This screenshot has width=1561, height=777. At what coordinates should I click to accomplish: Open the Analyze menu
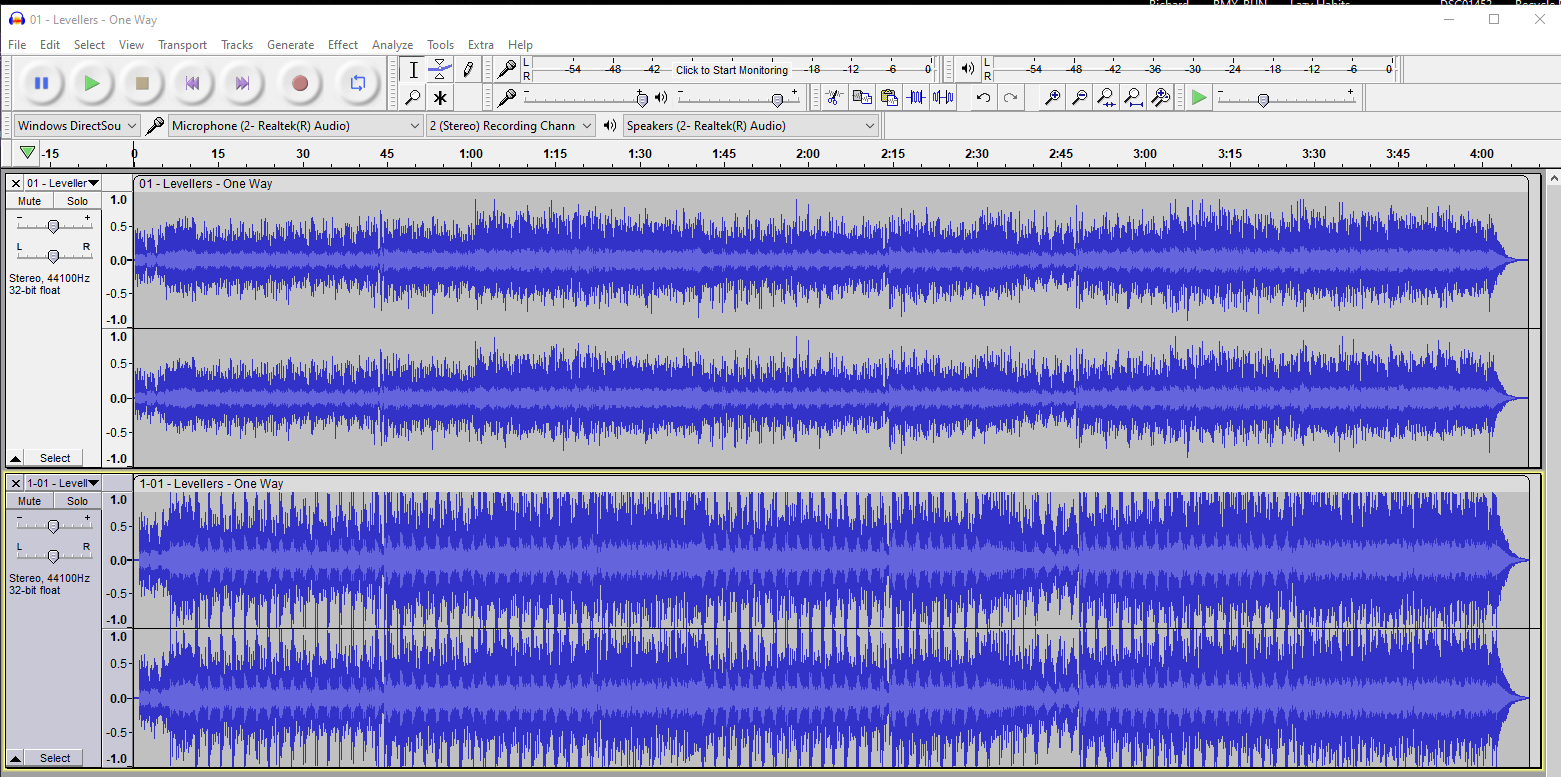392,45
